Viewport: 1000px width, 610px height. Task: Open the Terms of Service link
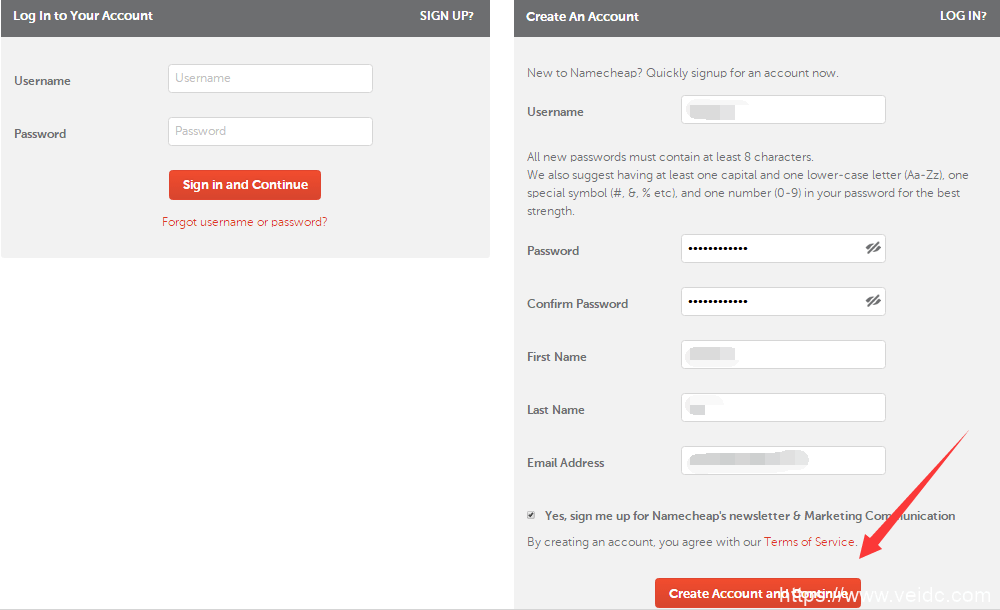(809, 542)
